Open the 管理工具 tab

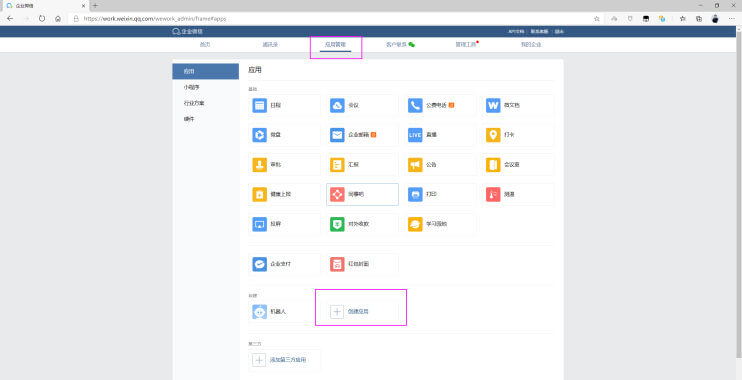[467, 44]
